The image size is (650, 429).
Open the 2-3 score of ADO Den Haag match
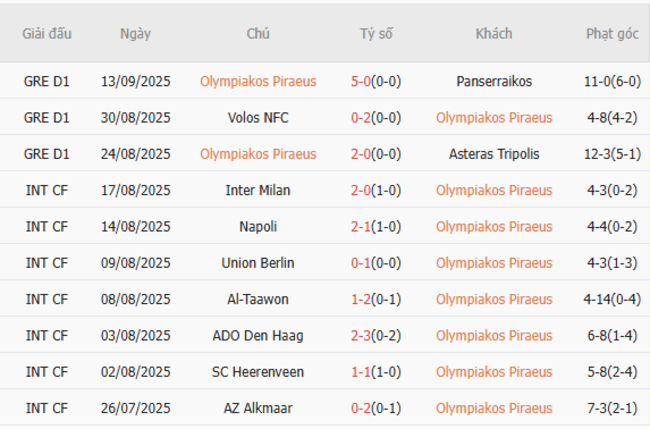tap(362, 336)
